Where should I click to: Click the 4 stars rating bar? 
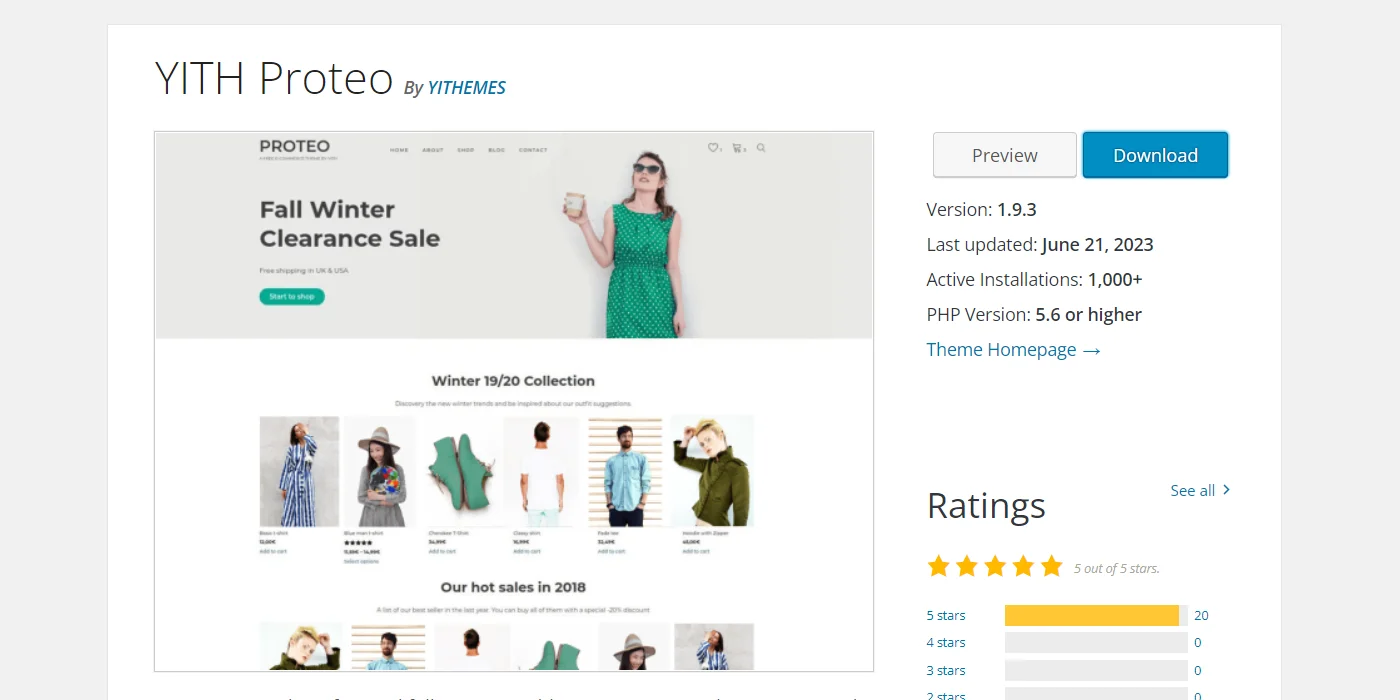pos(1096,643)
